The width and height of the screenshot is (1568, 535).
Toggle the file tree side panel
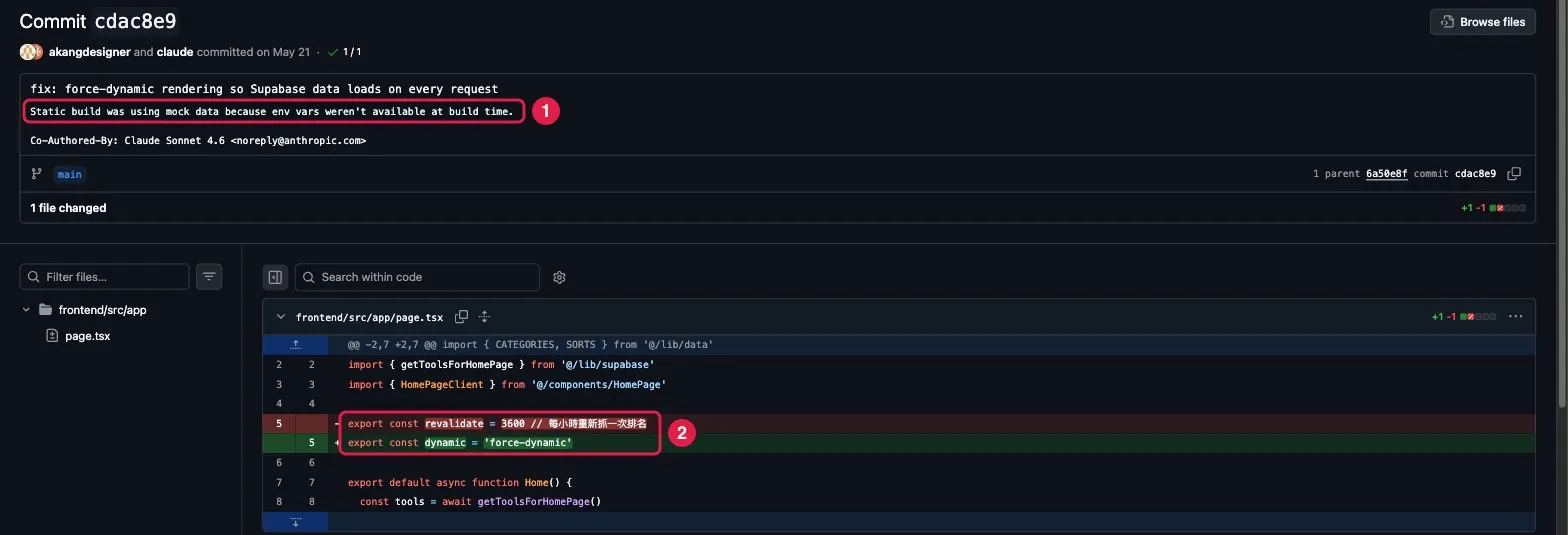click(x=275, y=277)
